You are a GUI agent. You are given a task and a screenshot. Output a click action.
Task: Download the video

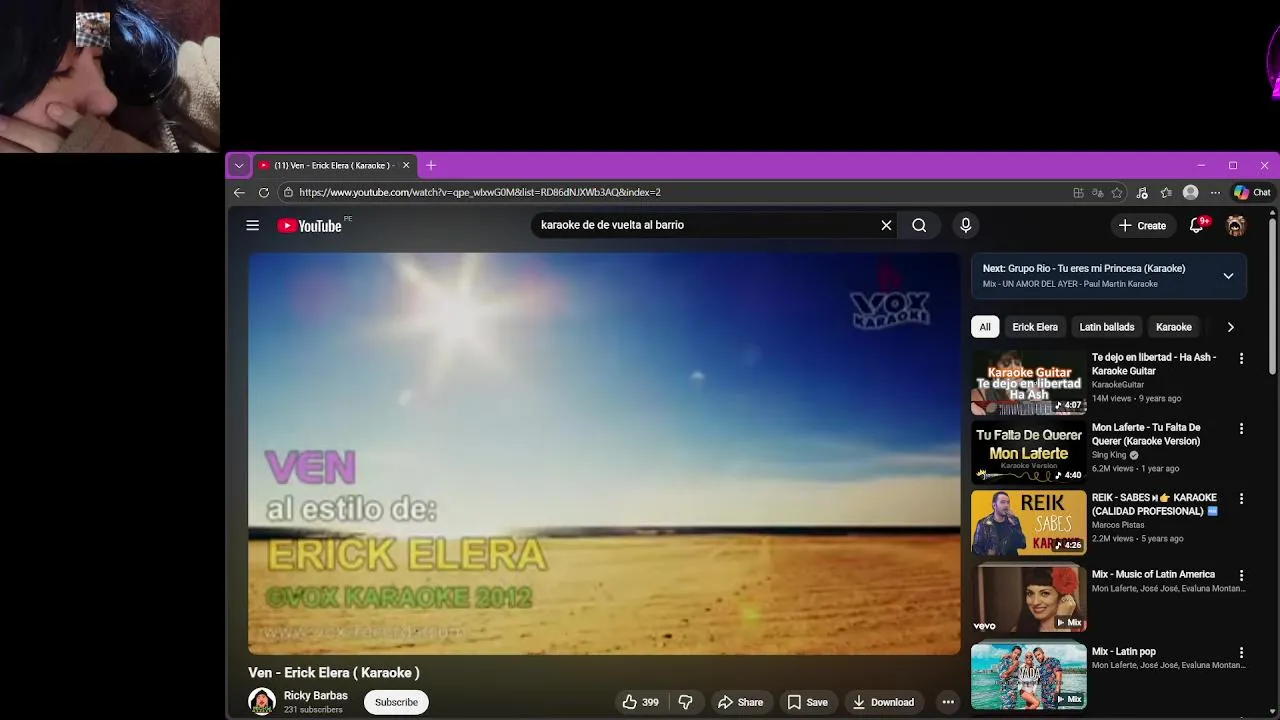coord(883,702)
